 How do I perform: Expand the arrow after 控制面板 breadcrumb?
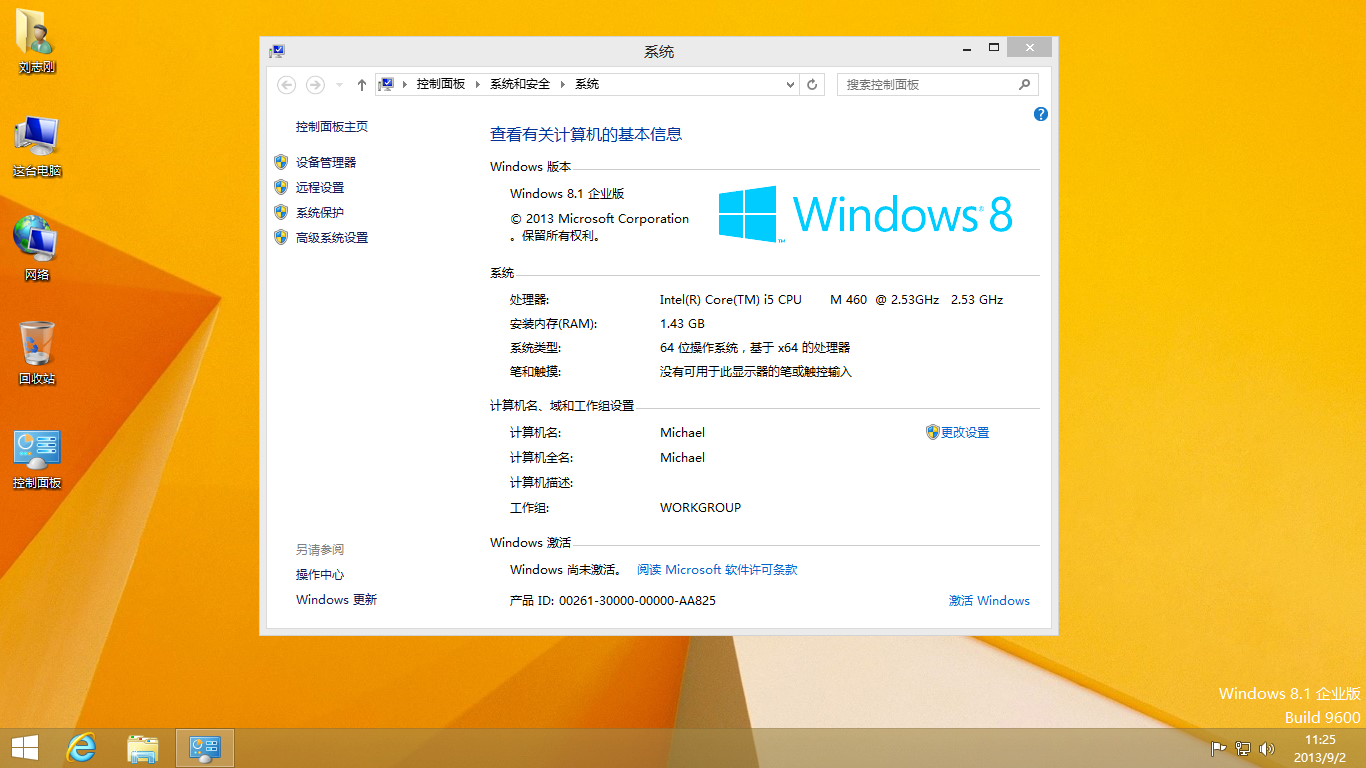(478, 85)
